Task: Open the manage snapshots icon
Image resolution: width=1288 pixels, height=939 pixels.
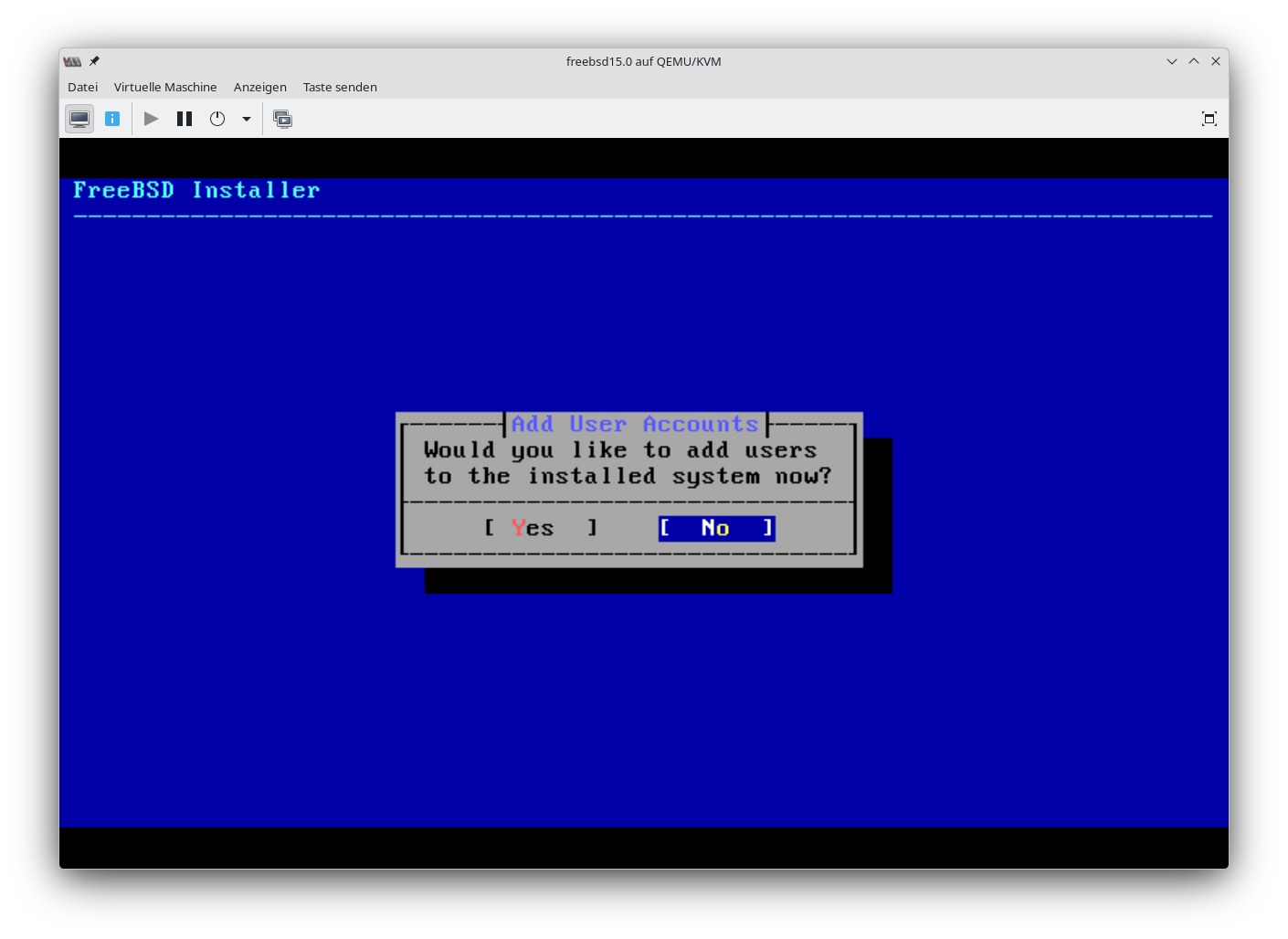Action: (x=283, y=119)
